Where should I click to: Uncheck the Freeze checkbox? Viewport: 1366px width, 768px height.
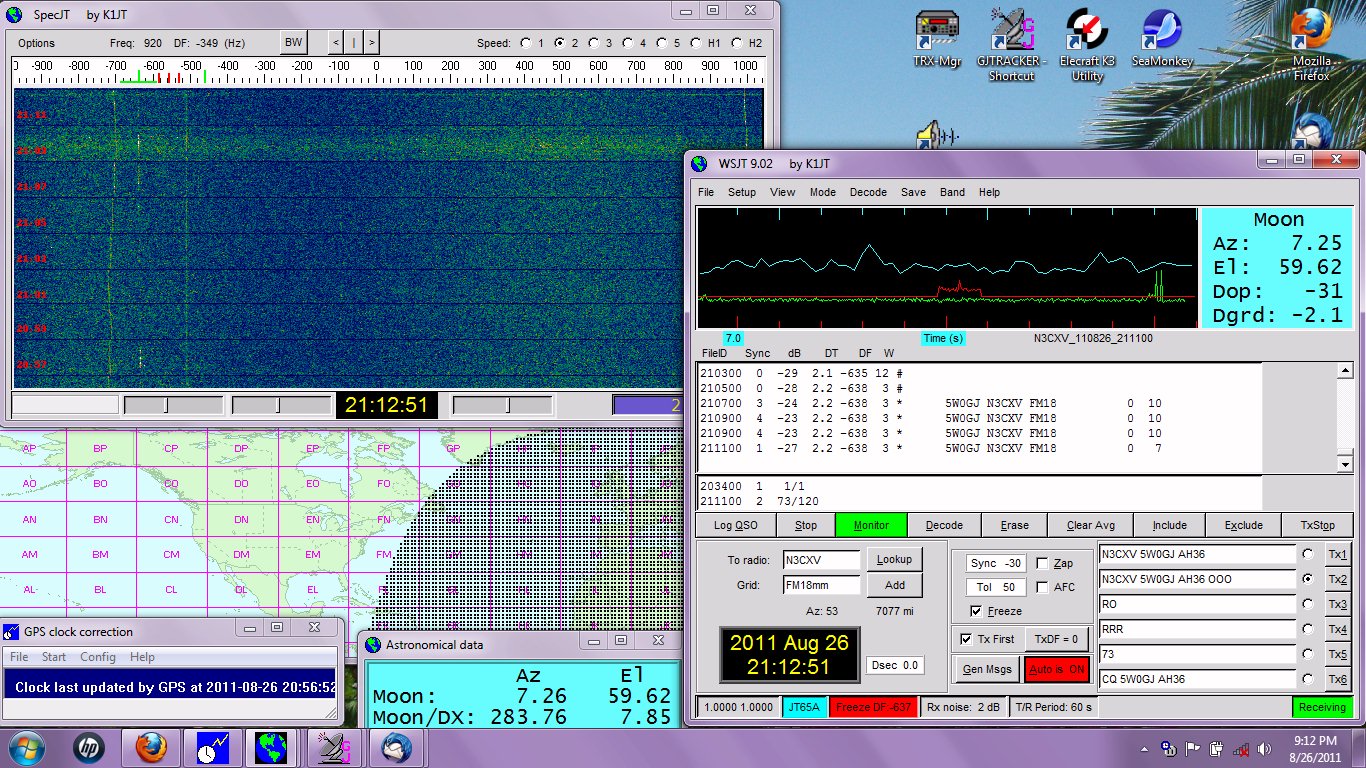(976, 611)
